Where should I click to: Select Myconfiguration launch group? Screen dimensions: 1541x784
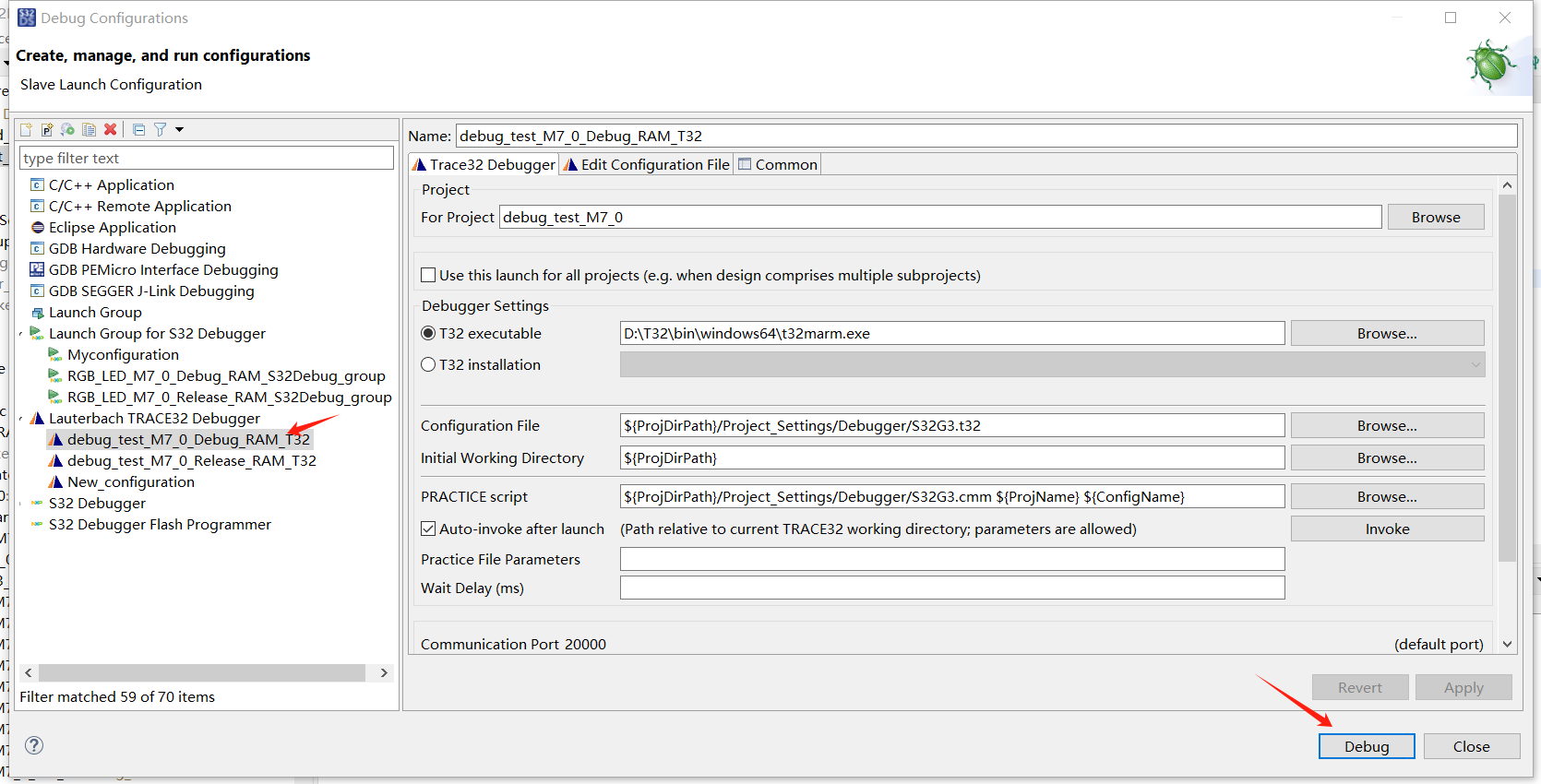(123, 354)
